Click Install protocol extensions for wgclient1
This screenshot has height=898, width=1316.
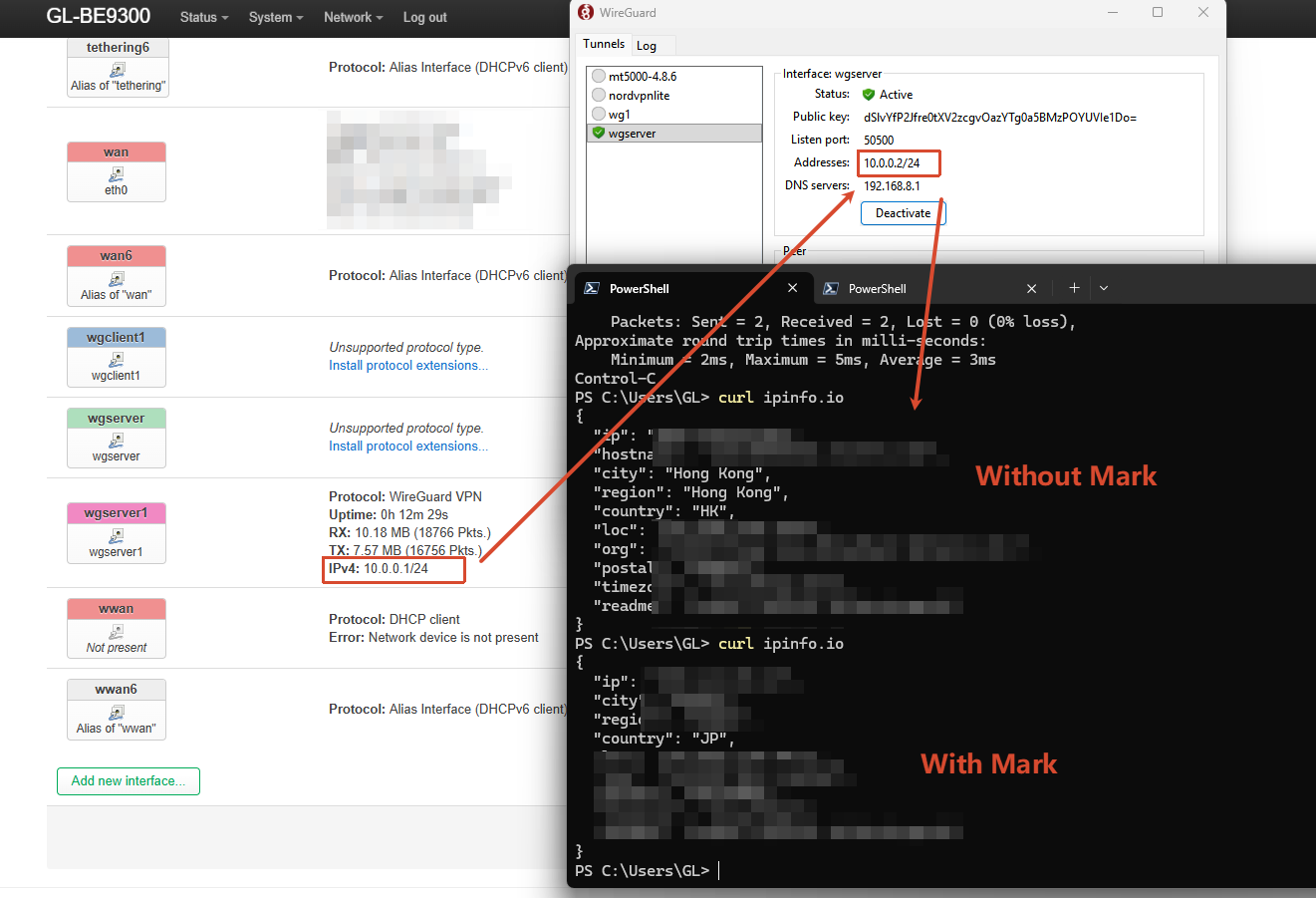pyautogui.click(x=408, y=366)
